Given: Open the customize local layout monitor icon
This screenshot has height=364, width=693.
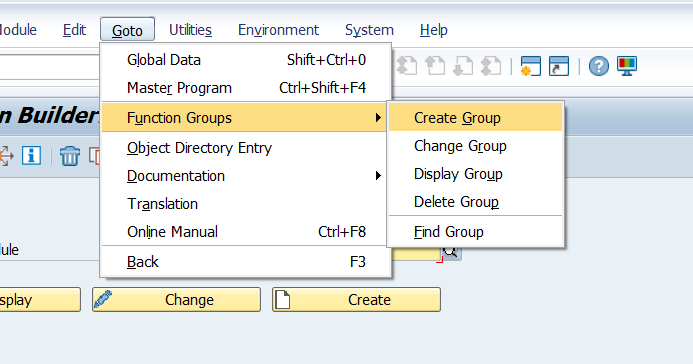Looking at the screenshot, I should click(x=627, y=66).
